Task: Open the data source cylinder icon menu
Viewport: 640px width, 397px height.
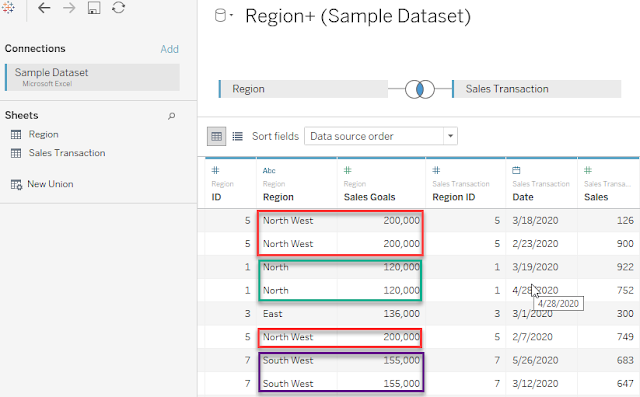Action: coord(223,16)
